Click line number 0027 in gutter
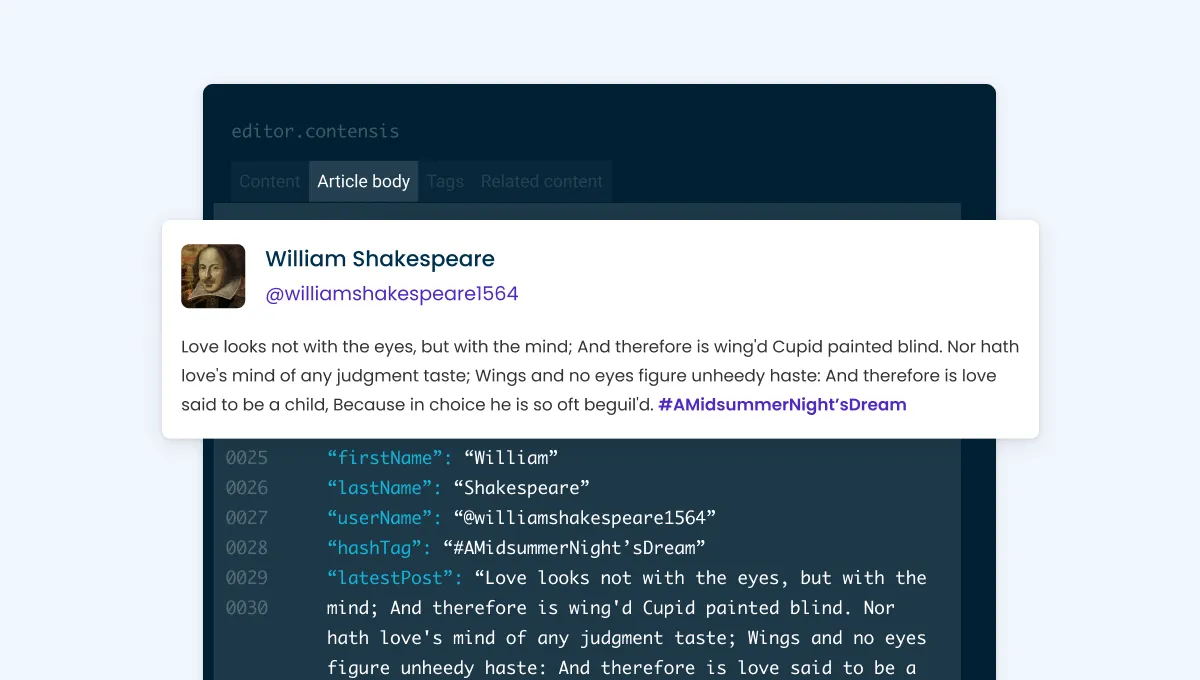Viewport: 1200px width, 680px height. pos(247,518)
